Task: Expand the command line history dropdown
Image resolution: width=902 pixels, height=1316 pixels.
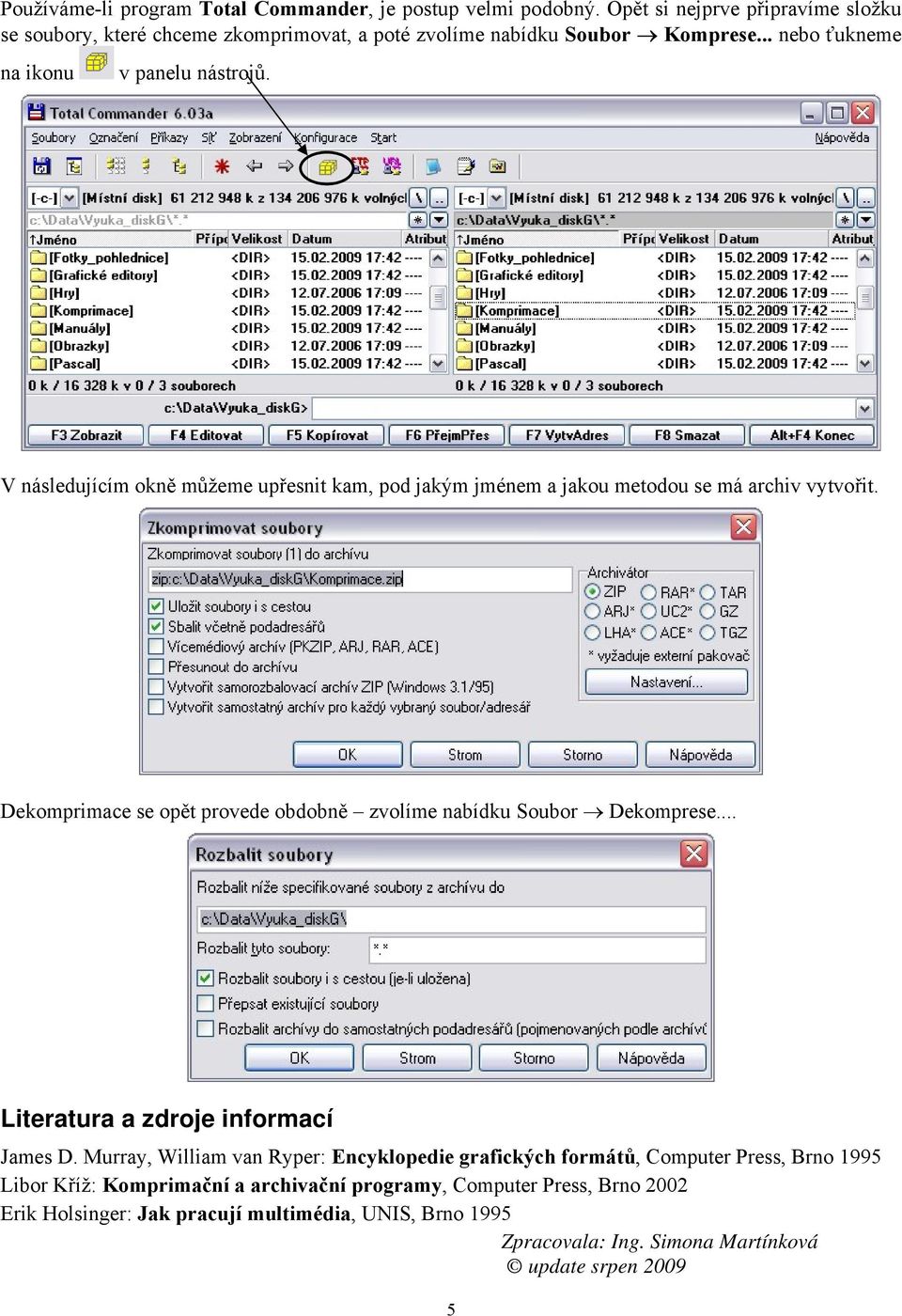Action: 865,409
